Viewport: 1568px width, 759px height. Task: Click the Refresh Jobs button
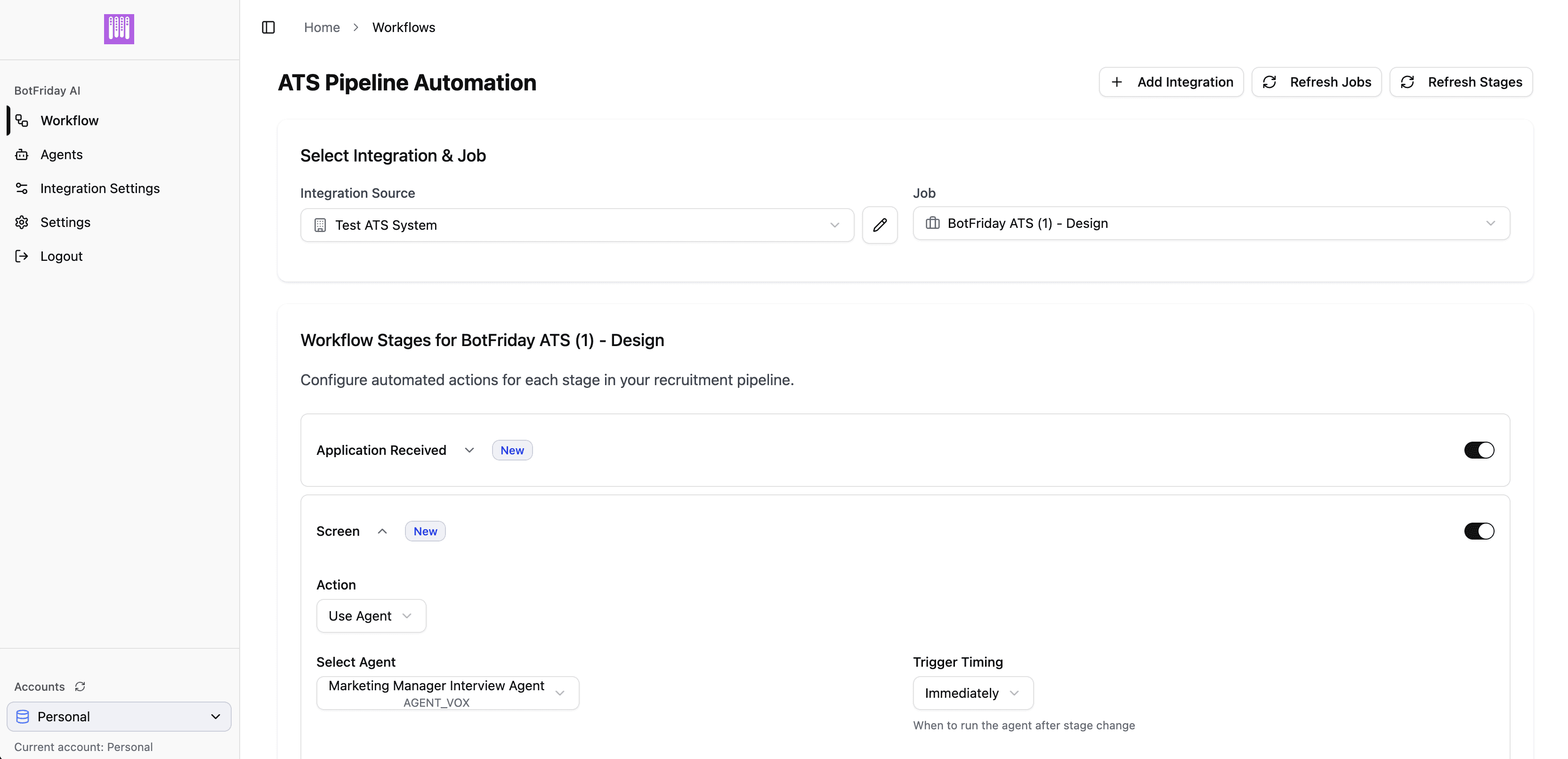click(1317, 82)
